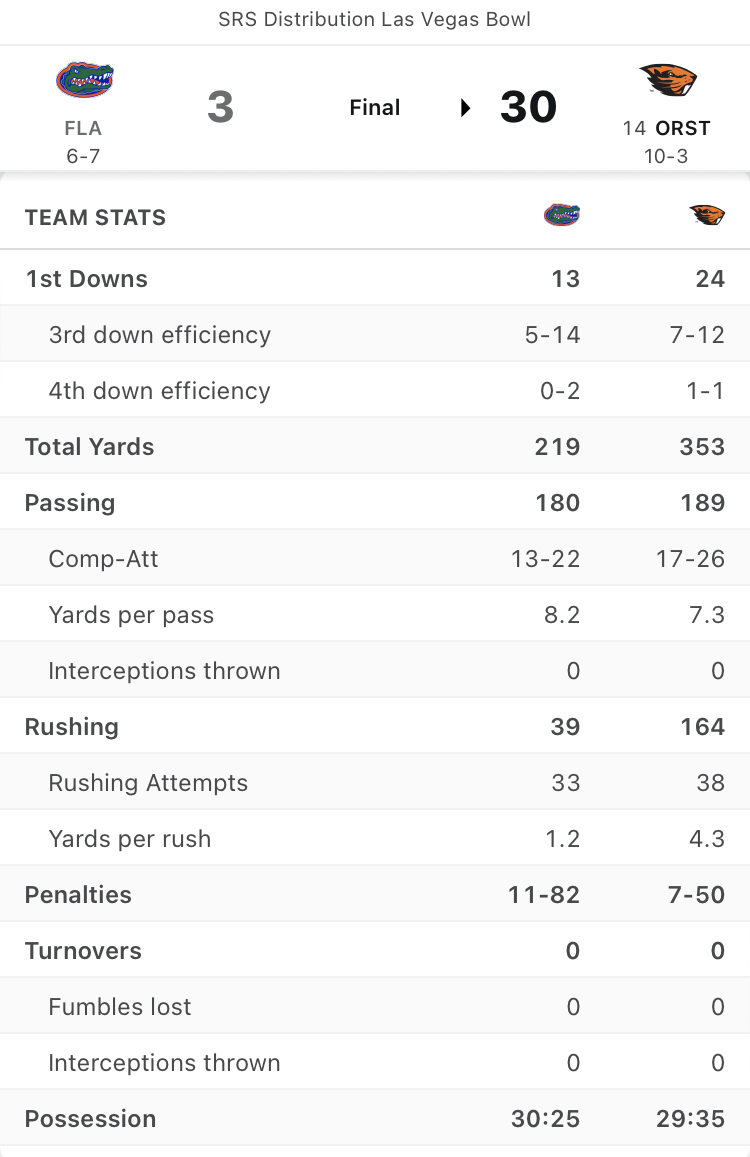Click Florida's score of 3
750x1157 pixels.
click(220, 108)
